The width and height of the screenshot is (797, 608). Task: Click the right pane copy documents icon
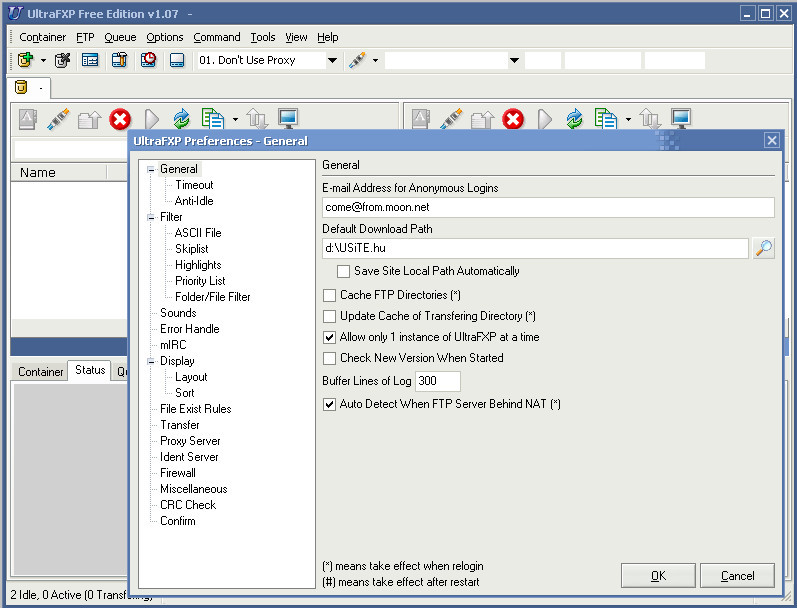pyautogui.click(x=605, y=119)
